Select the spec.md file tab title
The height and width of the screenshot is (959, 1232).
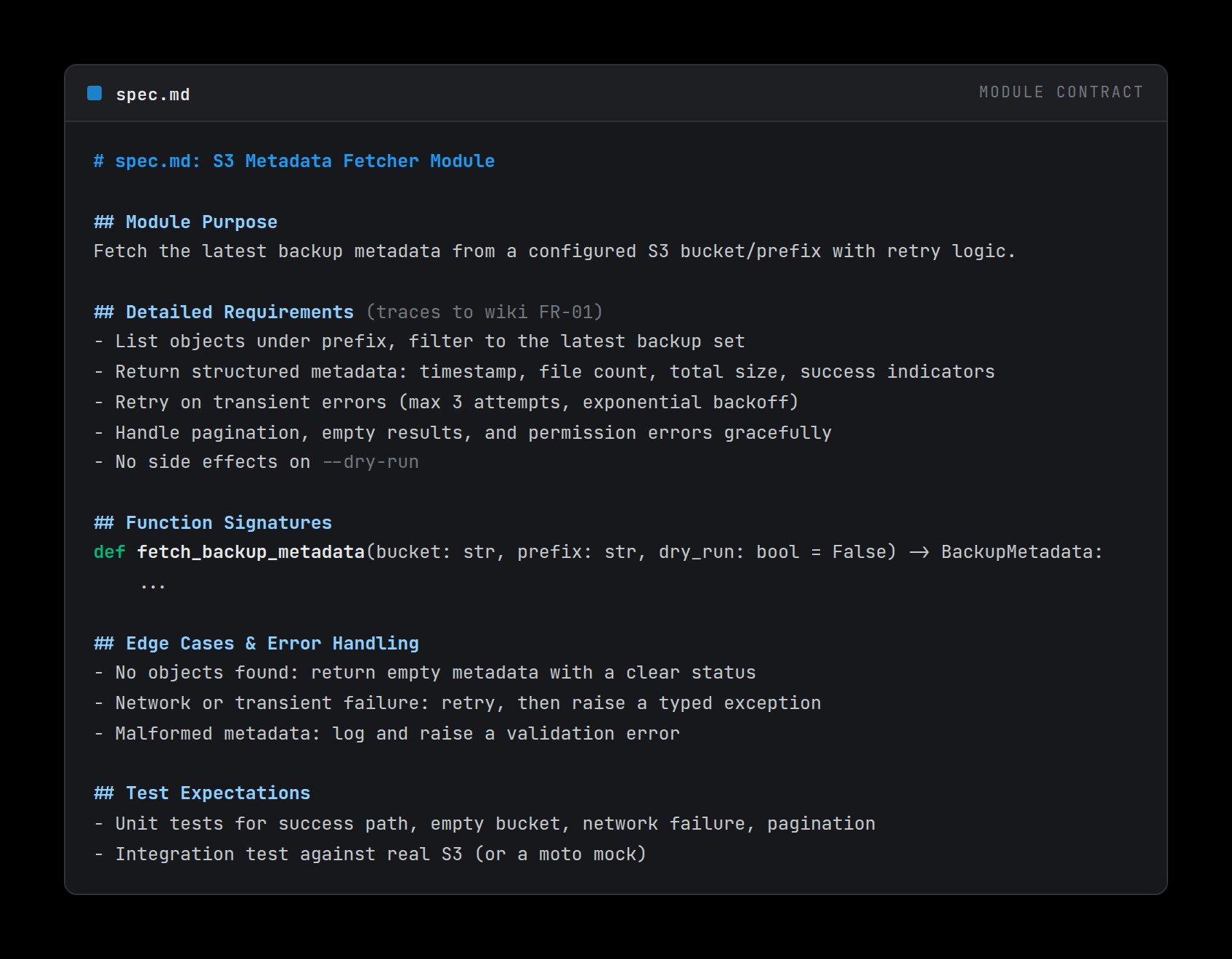click(153, 94)
